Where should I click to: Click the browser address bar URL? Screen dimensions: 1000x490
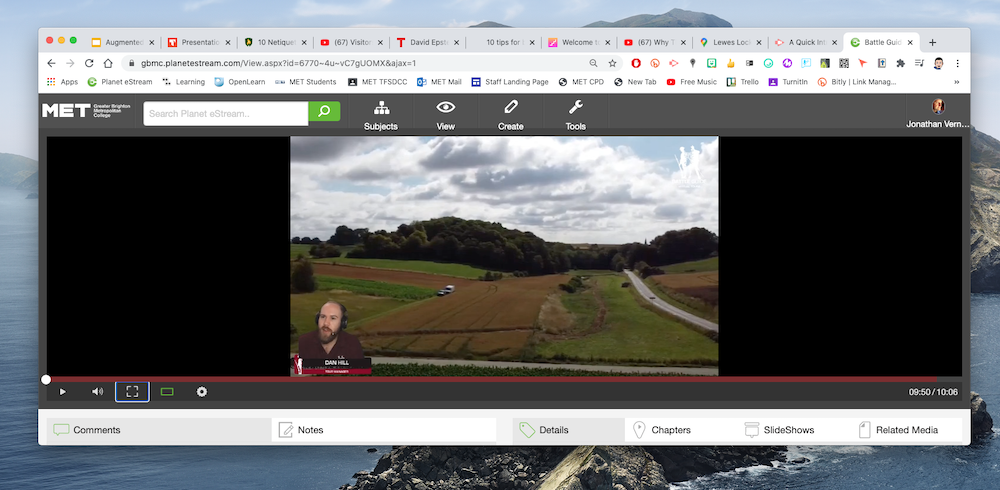278,63
